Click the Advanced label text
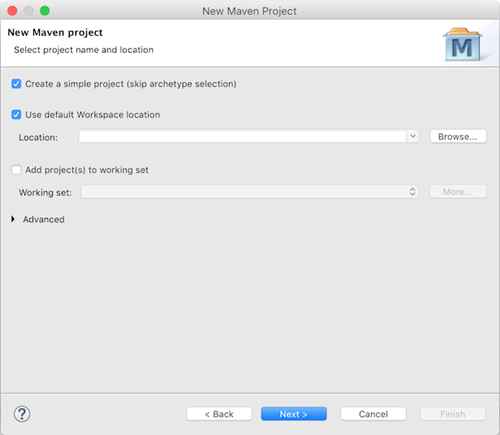Screen dimensions: 500x435 click(x=44, y=219)
